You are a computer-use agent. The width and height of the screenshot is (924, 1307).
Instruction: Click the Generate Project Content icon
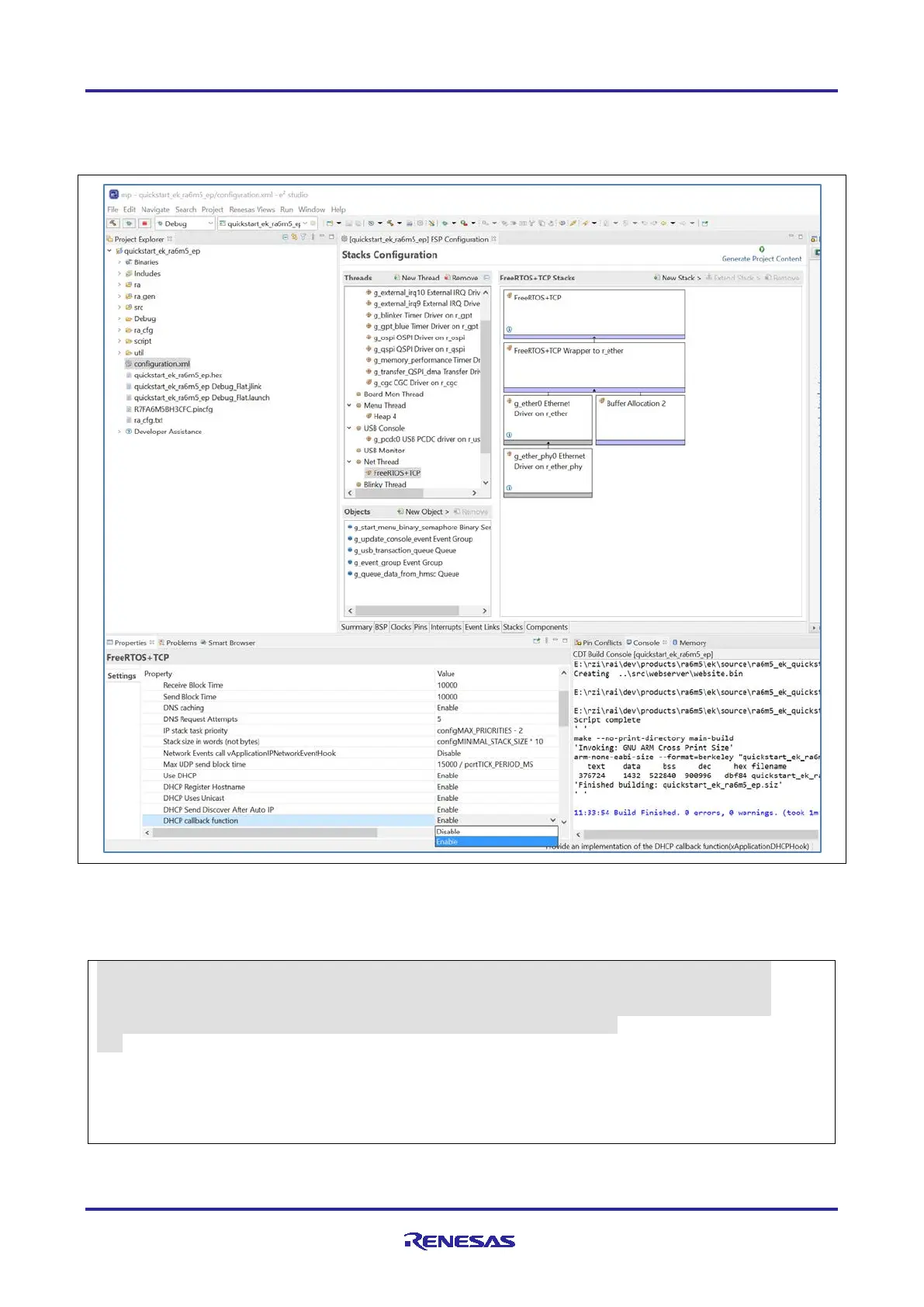(762, 249)
